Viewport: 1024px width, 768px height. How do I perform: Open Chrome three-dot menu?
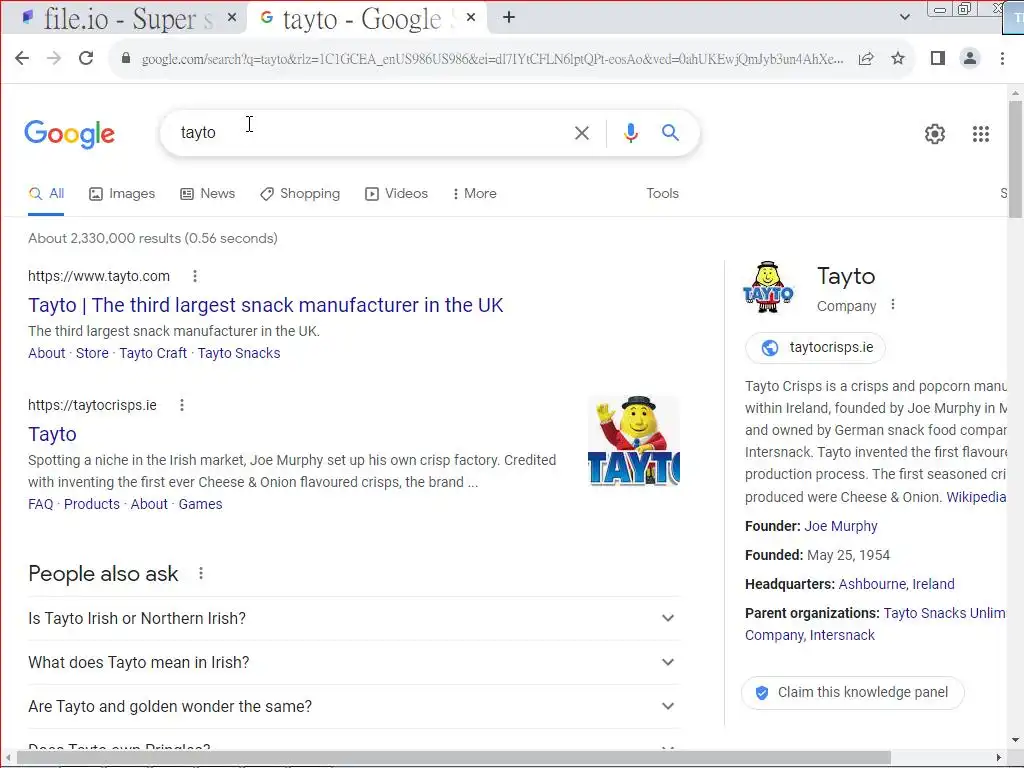1002,58
